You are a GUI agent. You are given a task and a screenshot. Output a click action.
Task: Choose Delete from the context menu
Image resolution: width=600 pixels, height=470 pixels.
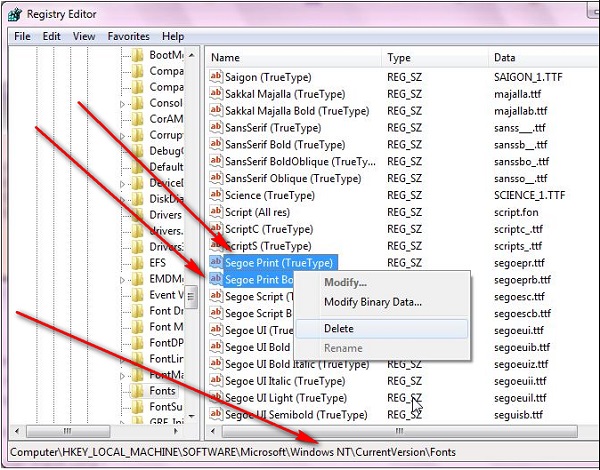tap(338, 328)
